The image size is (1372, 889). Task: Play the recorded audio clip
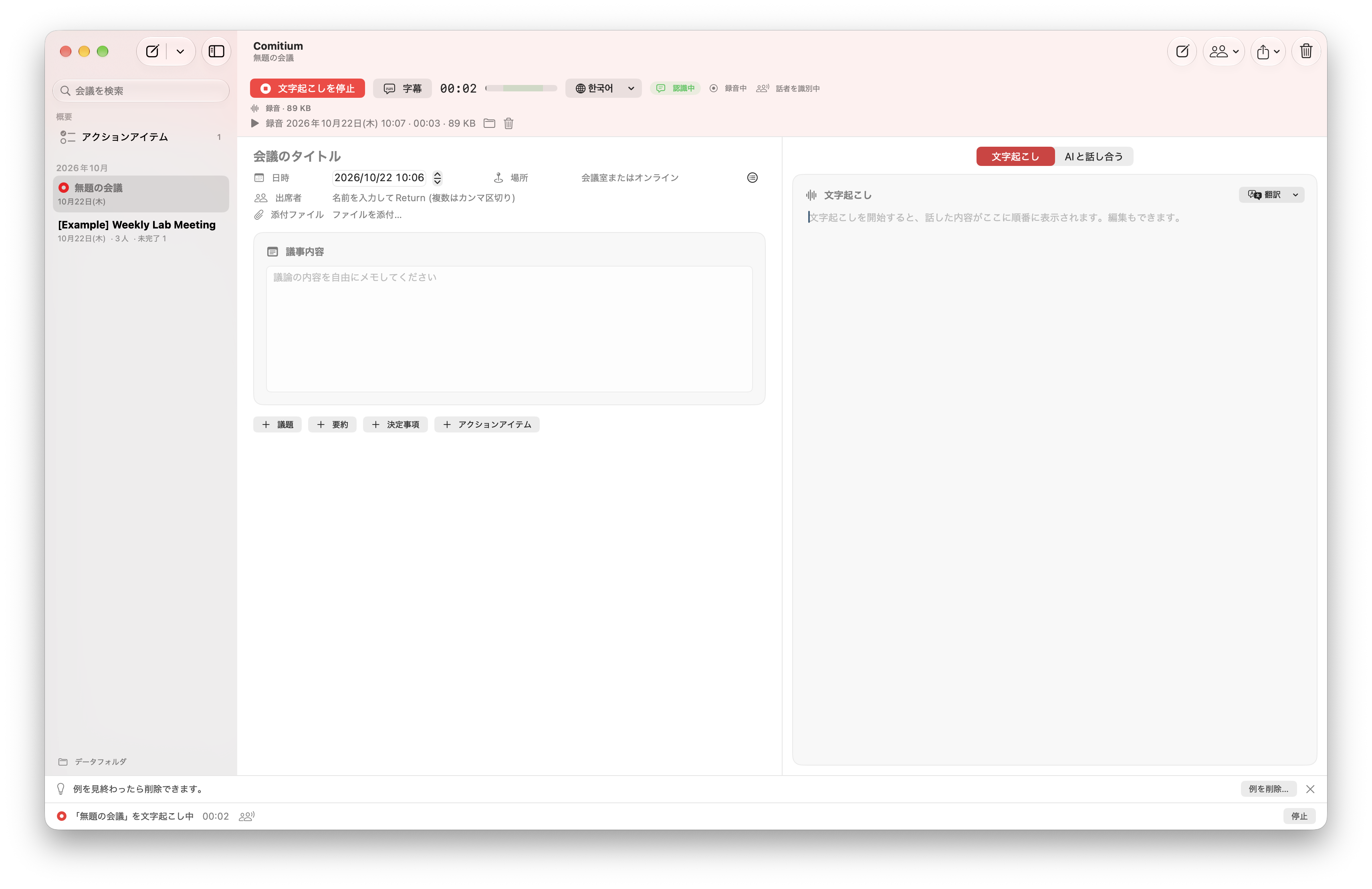pos(255,123)
